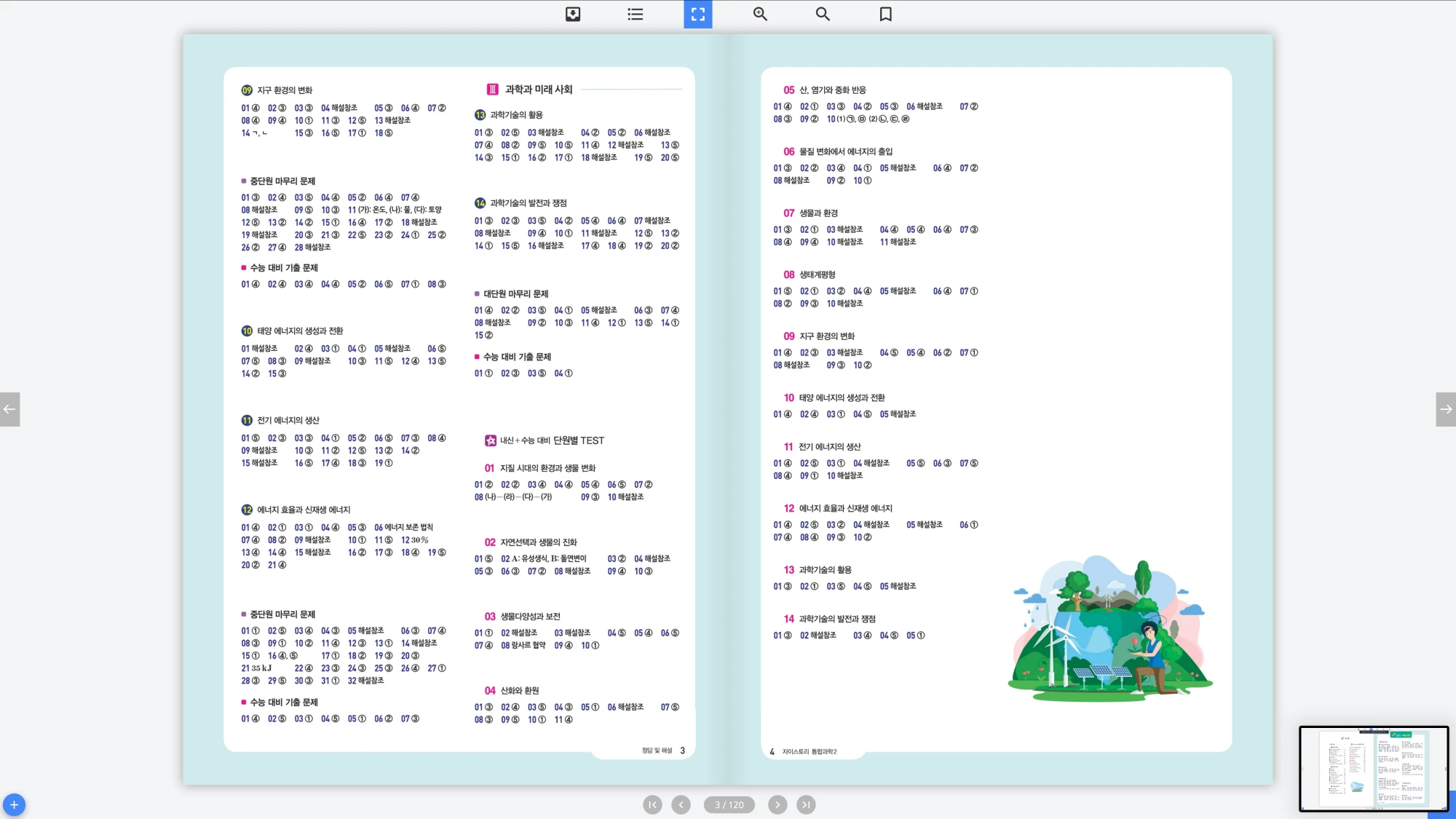Toggle fullscreen mode

click(x=697, y=14)
